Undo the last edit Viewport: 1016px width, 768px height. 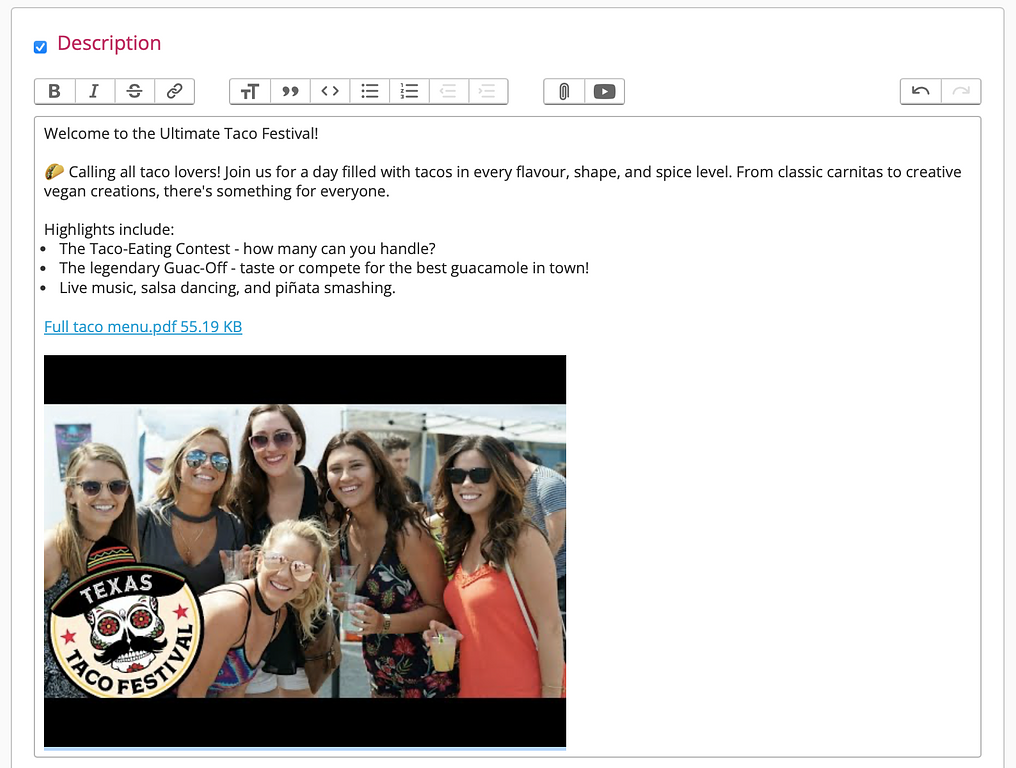pos(920,91)
